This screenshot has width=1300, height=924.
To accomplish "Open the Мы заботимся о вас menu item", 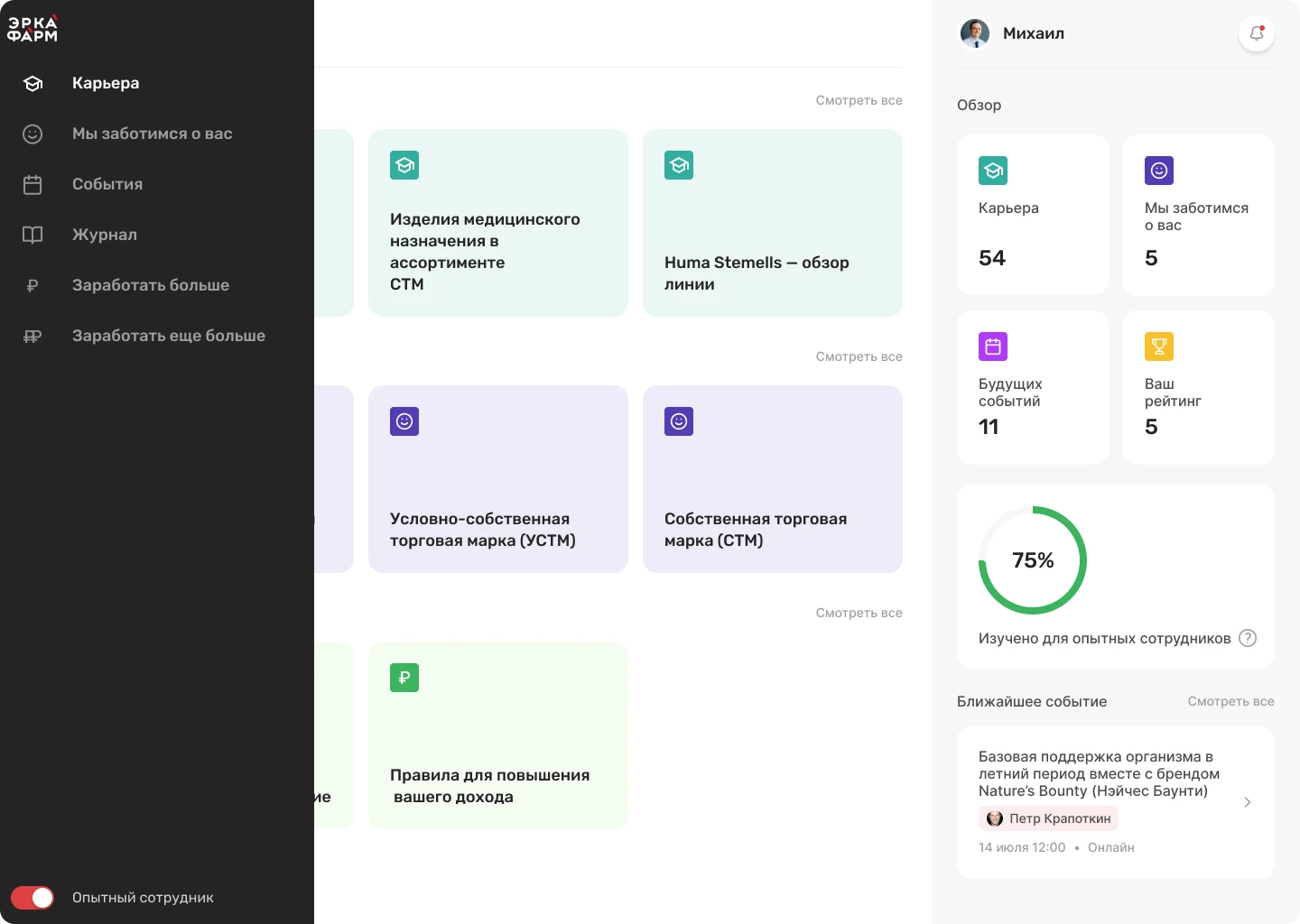I will (x=153, y=134).
